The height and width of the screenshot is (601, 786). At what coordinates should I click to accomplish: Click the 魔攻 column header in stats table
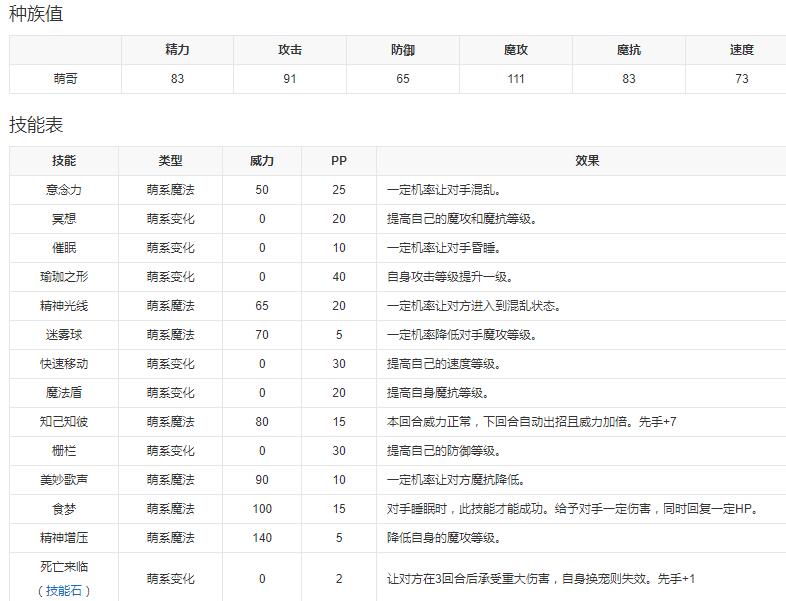[x=516, y=49]
